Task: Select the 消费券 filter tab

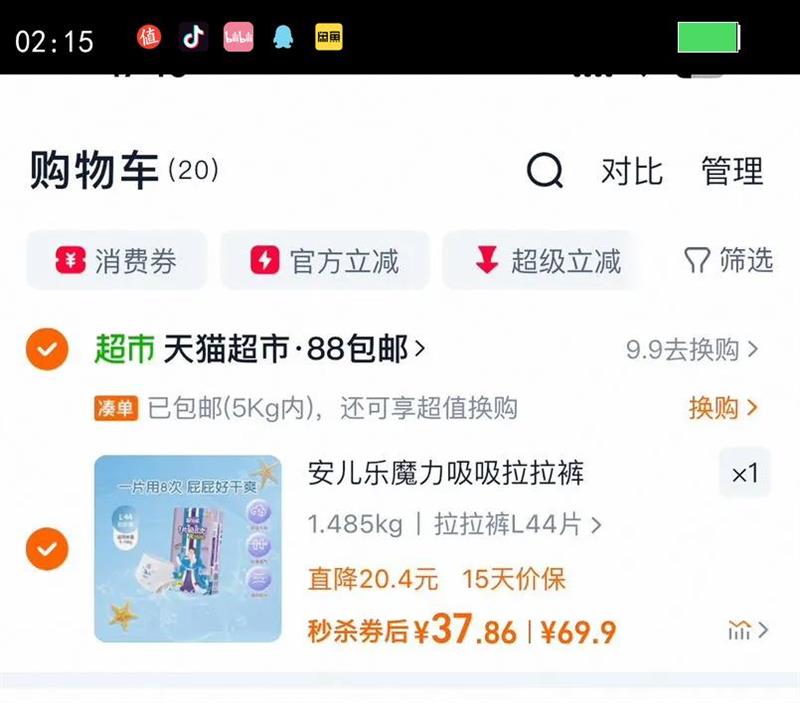Action: 116,260
